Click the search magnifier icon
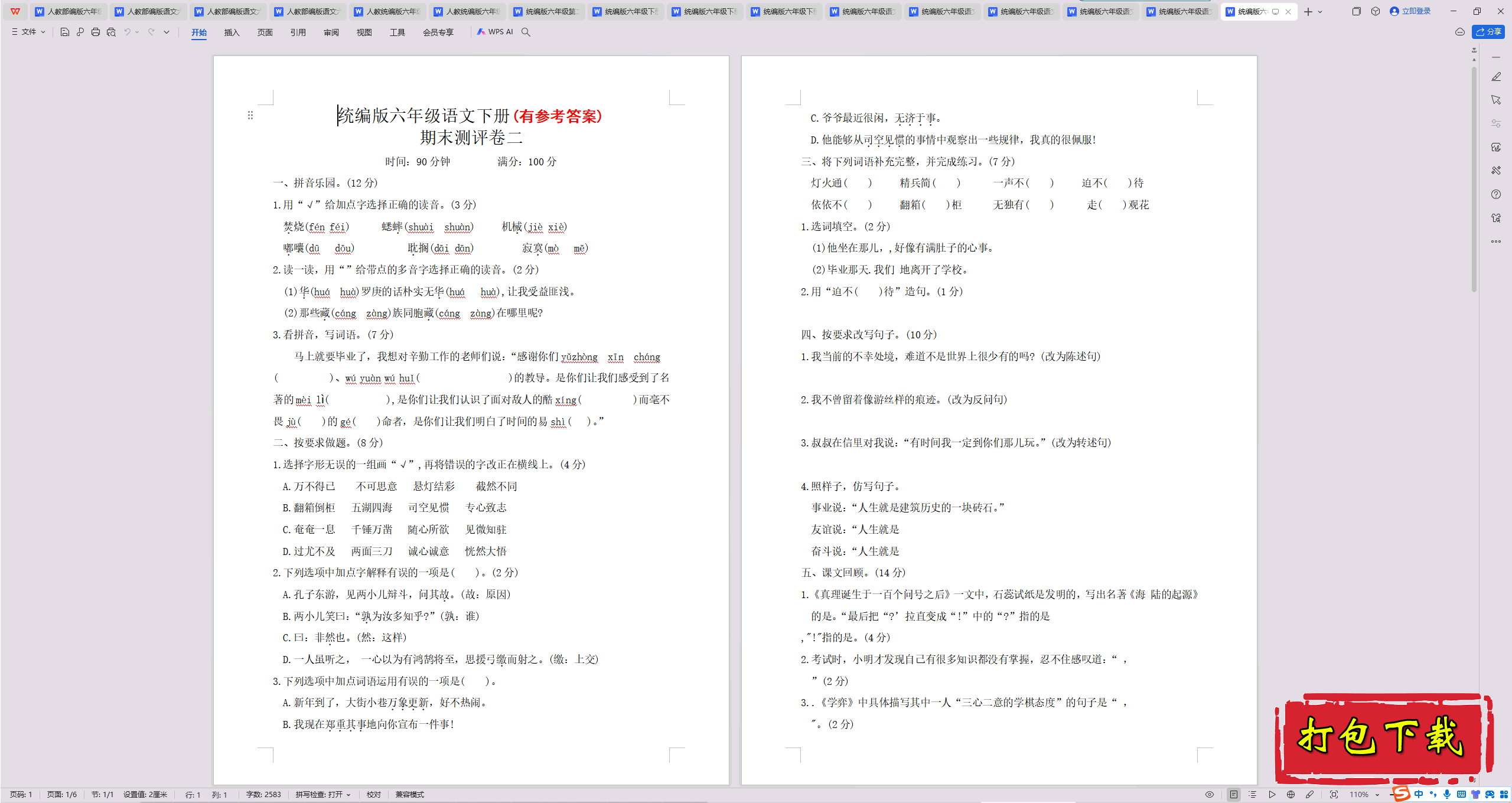The width and height of the screenshot is (1512, 803). [526, 32]
